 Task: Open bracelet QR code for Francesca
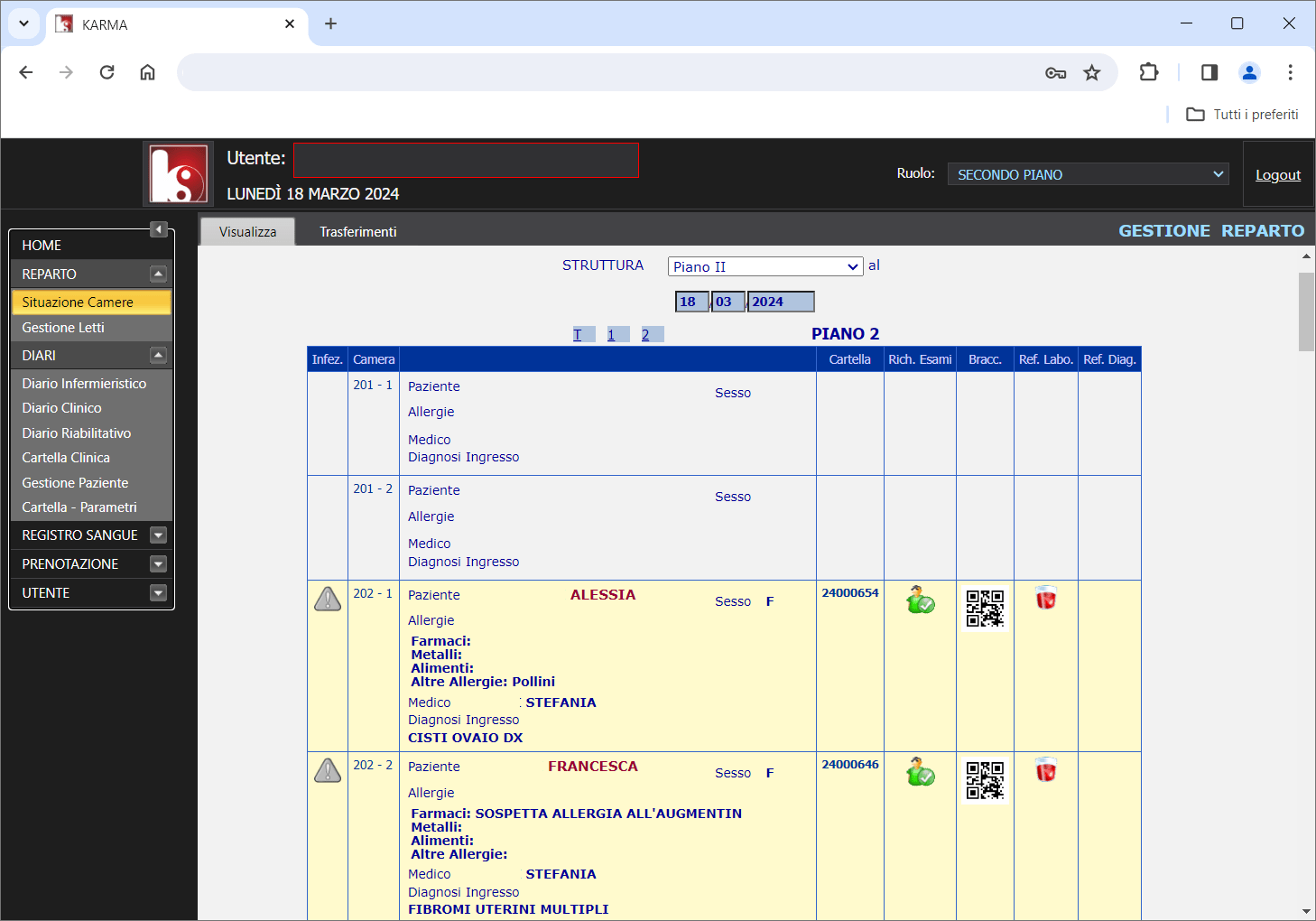985,780
